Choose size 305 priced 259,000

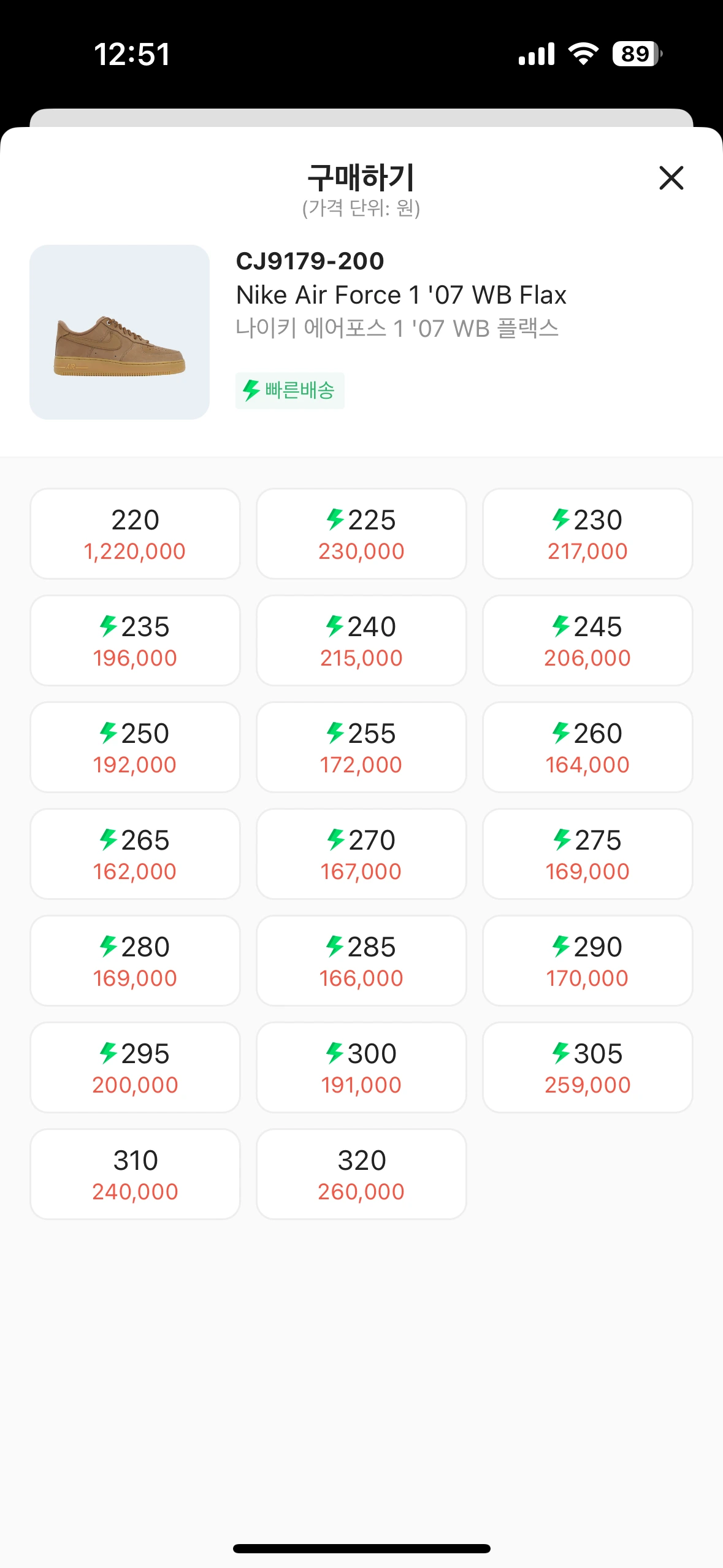587,1067
